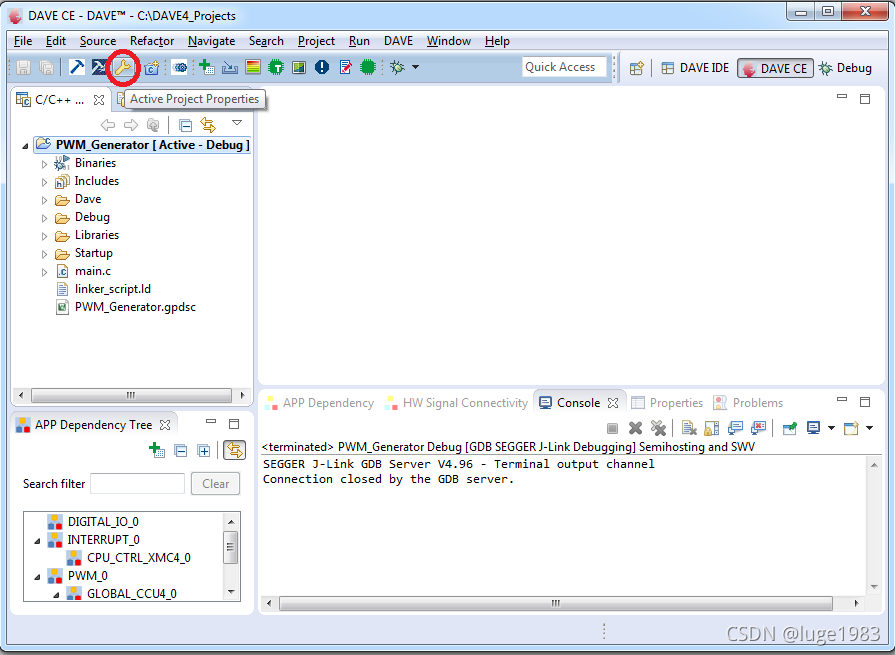Toggle Link with Editor in project view

pyautogui.click(x=208, y=125)
